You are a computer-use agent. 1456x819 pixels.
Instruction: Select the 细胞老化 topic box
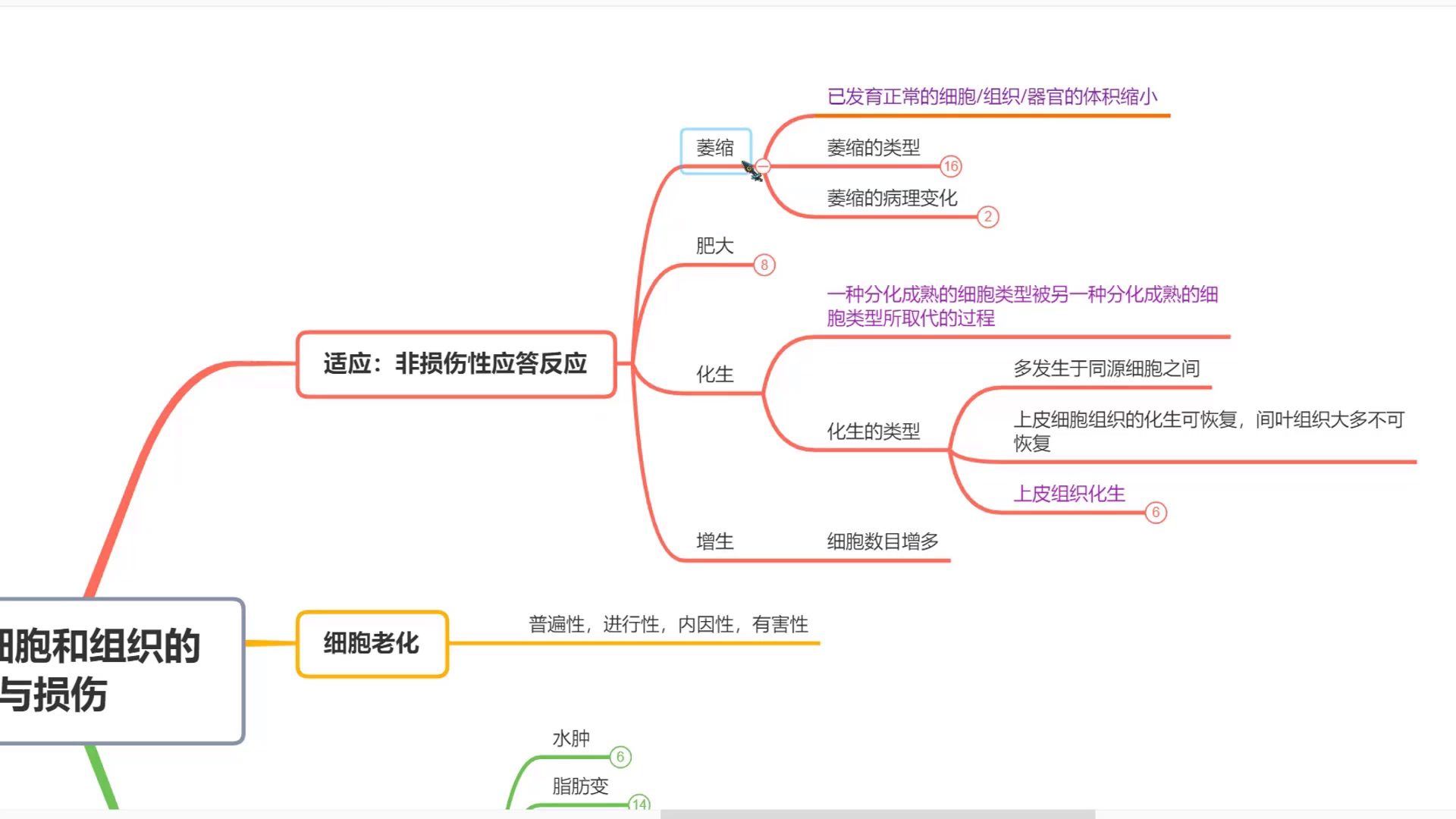click(372, 644)
